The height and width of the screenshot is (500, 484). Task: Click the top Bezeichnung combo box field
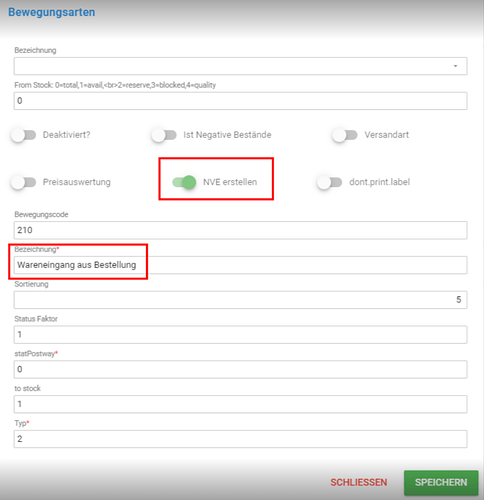(x=240, y=66)
